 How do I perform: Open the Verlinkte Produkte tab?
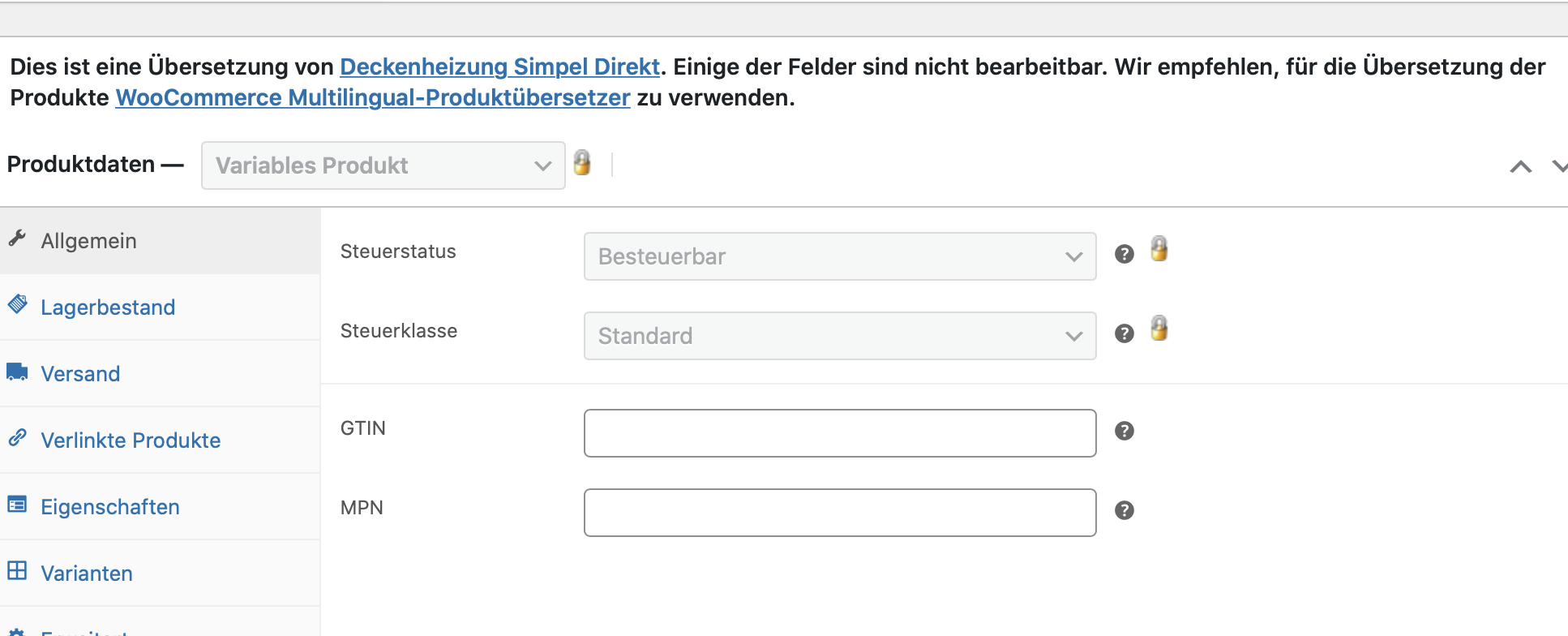point(131,440)
